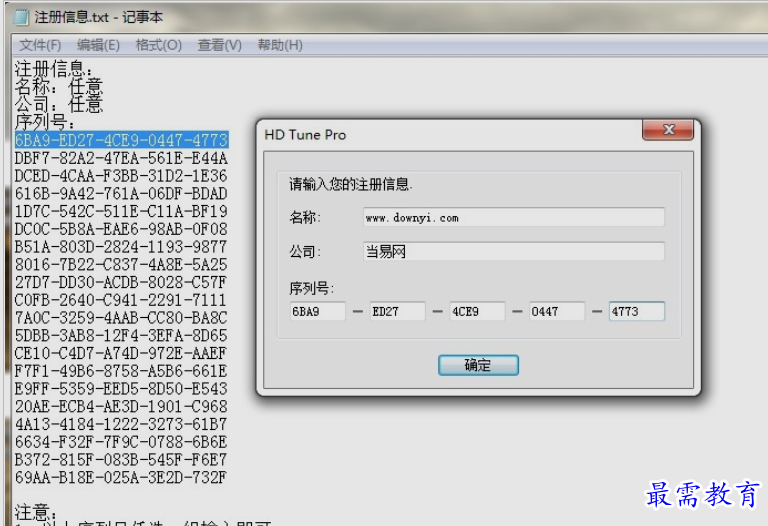768x526 pixels.
Task: Confirm registration with the 确定 button
Action: click(478, 365)
